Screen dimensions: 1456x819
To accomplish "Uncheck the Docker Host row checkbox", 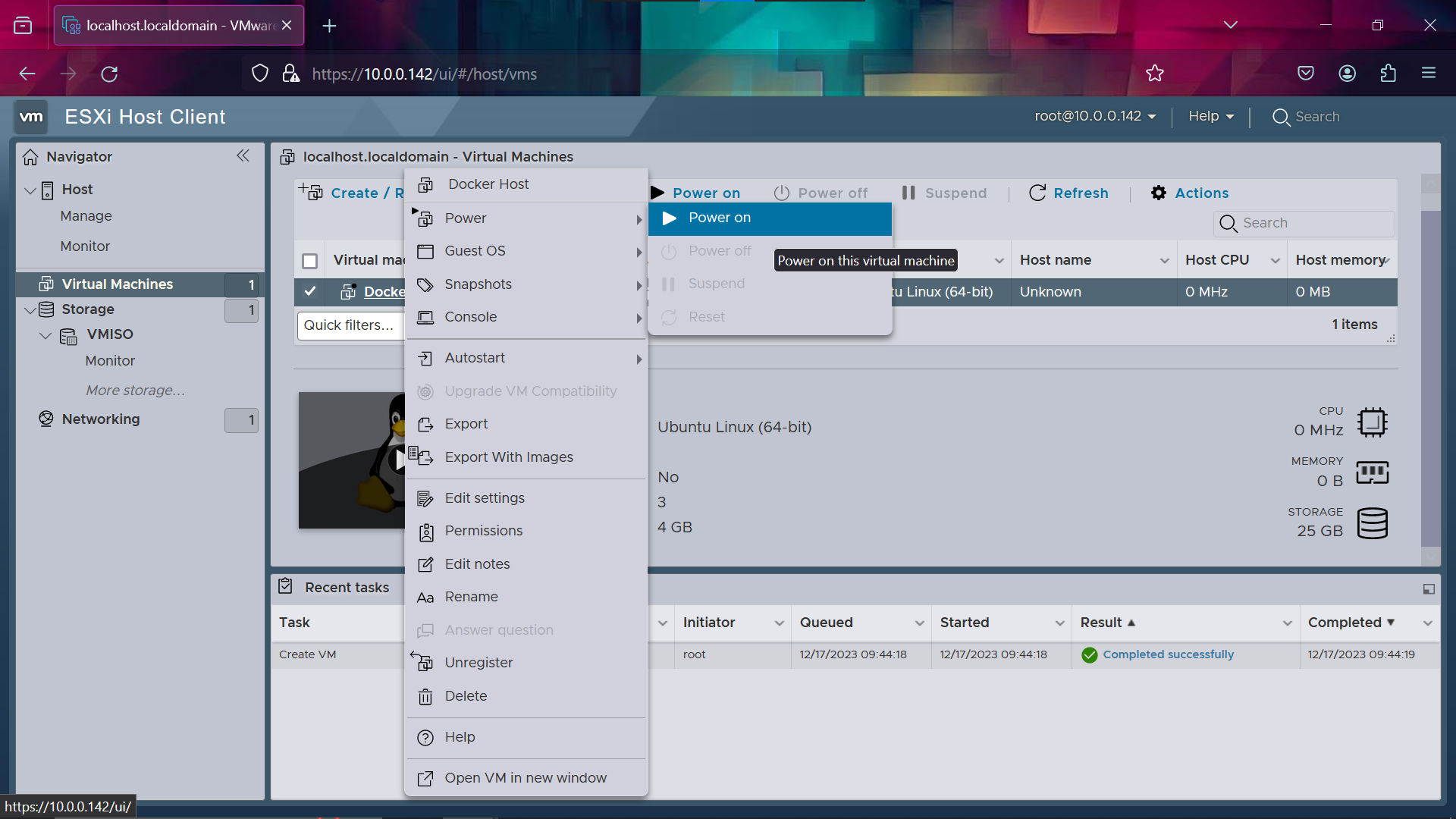I will click(309, 292).
